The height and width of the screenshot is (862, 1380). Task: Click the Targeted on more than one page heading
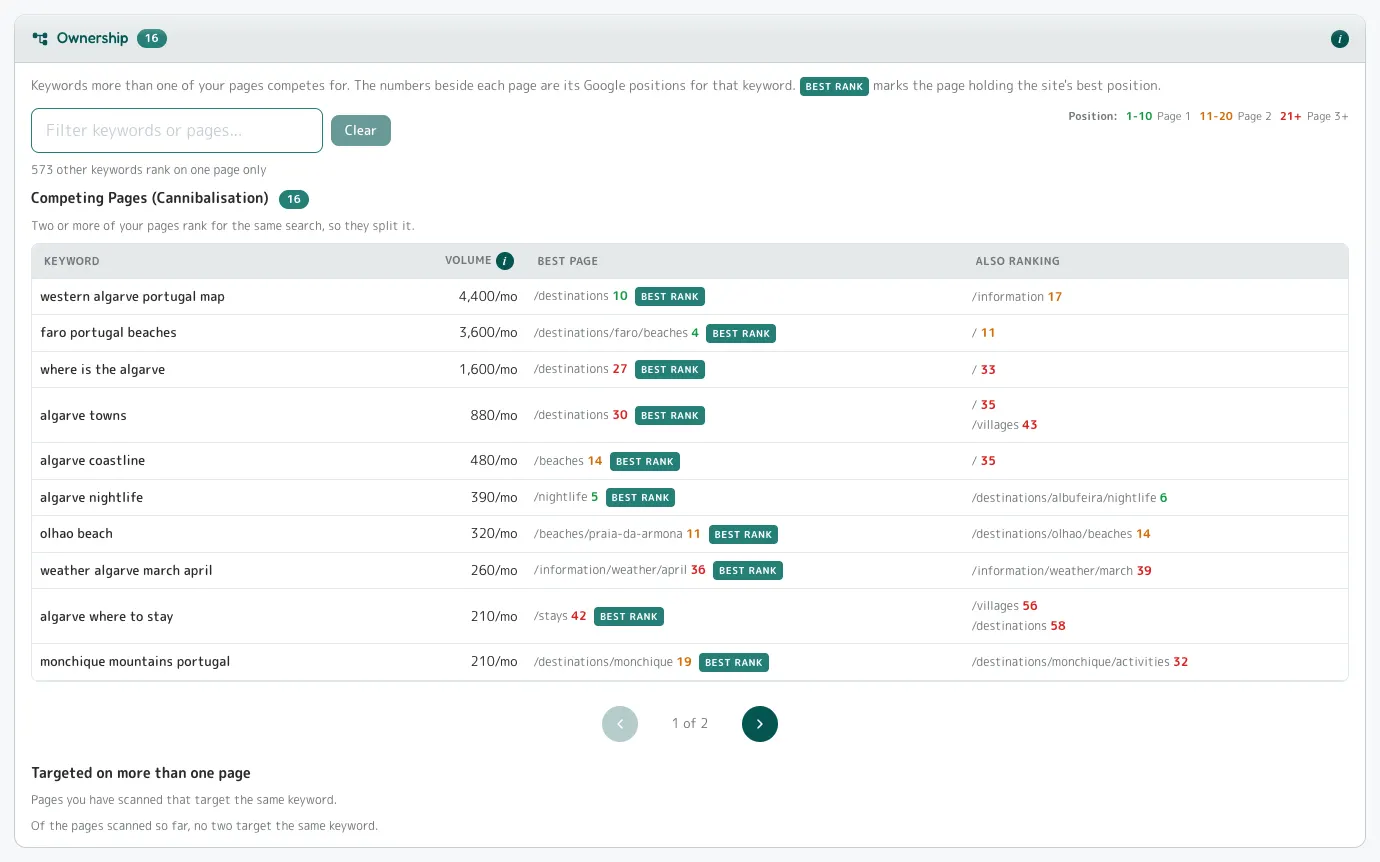141,773
